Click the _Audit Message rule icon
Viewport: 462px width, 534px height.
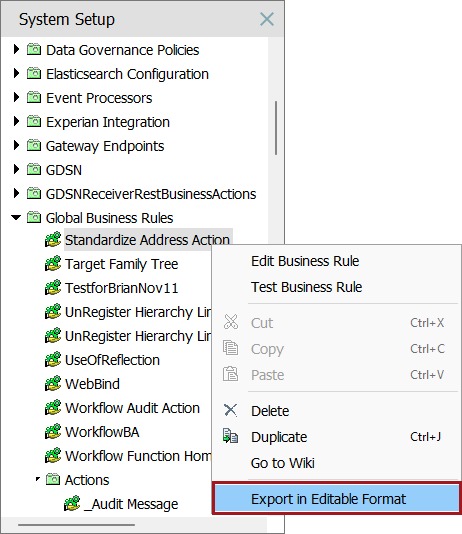click(72, 503)
